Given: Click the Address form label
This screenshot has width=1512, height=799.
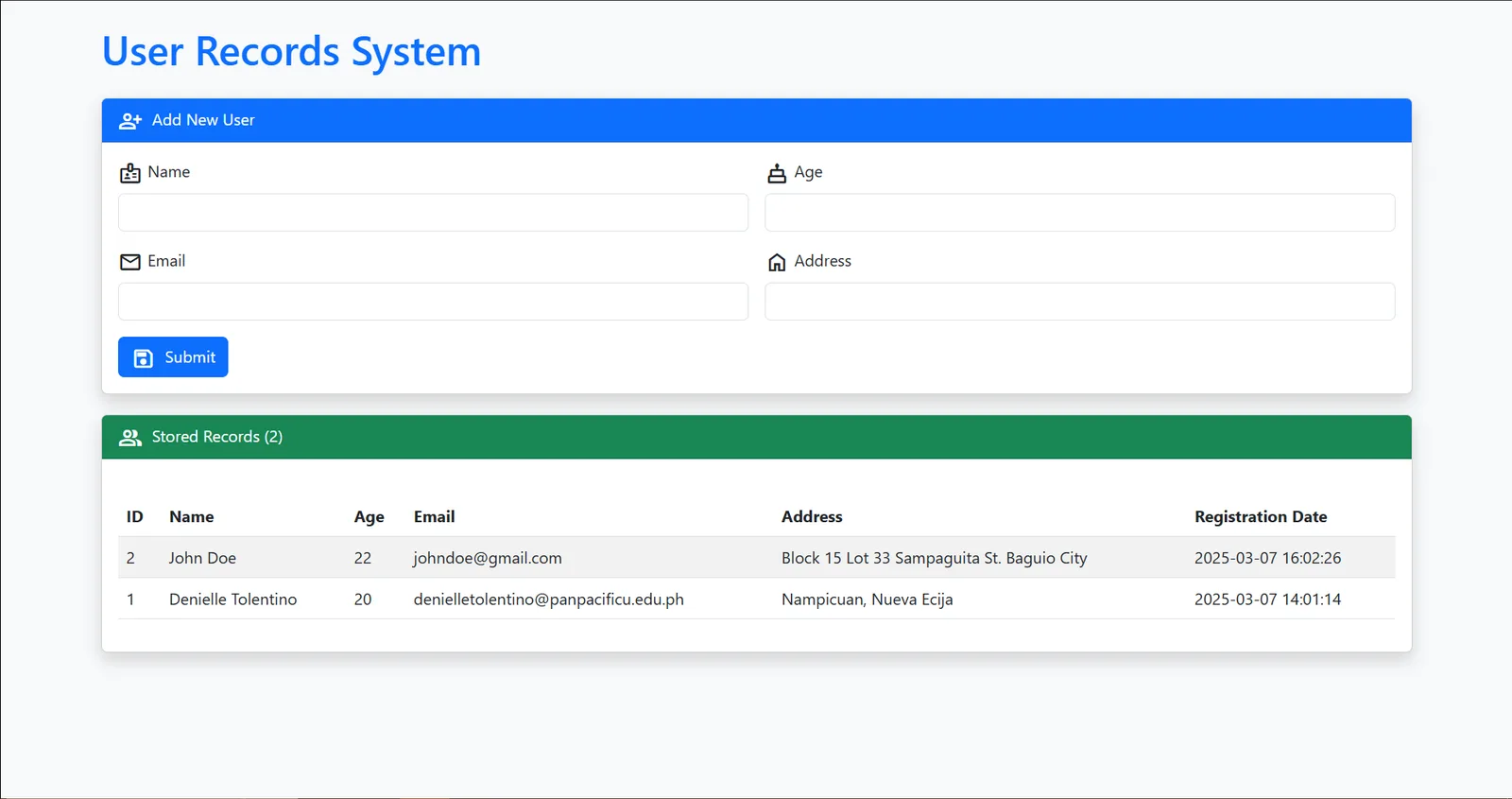Looking at the screenshot, I should [822, 261].
